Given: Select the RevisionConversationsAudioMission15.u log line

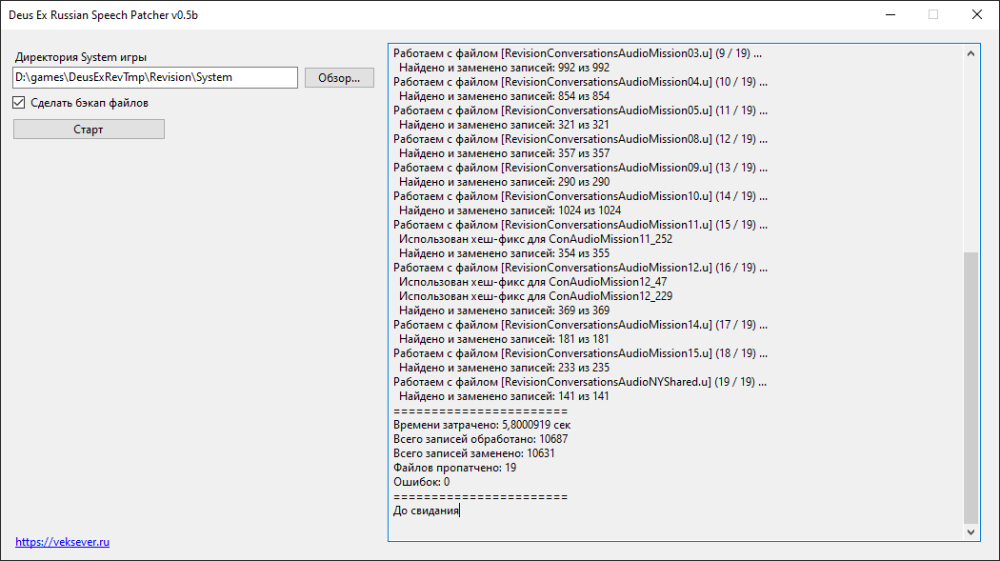Looking at the screenshot, I should click(x=580, y=353).
